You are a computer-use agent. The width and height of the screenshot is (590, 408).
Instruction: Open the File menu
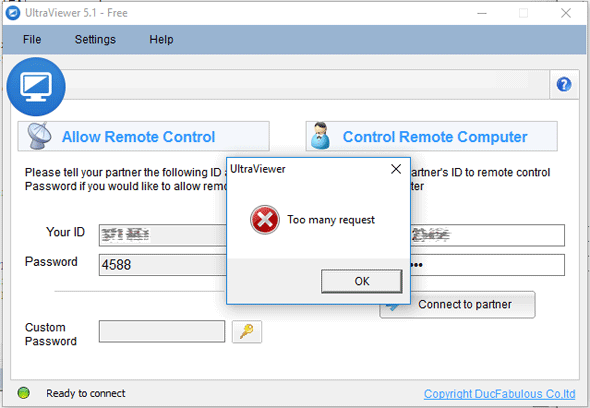click(x=32, y=40)
